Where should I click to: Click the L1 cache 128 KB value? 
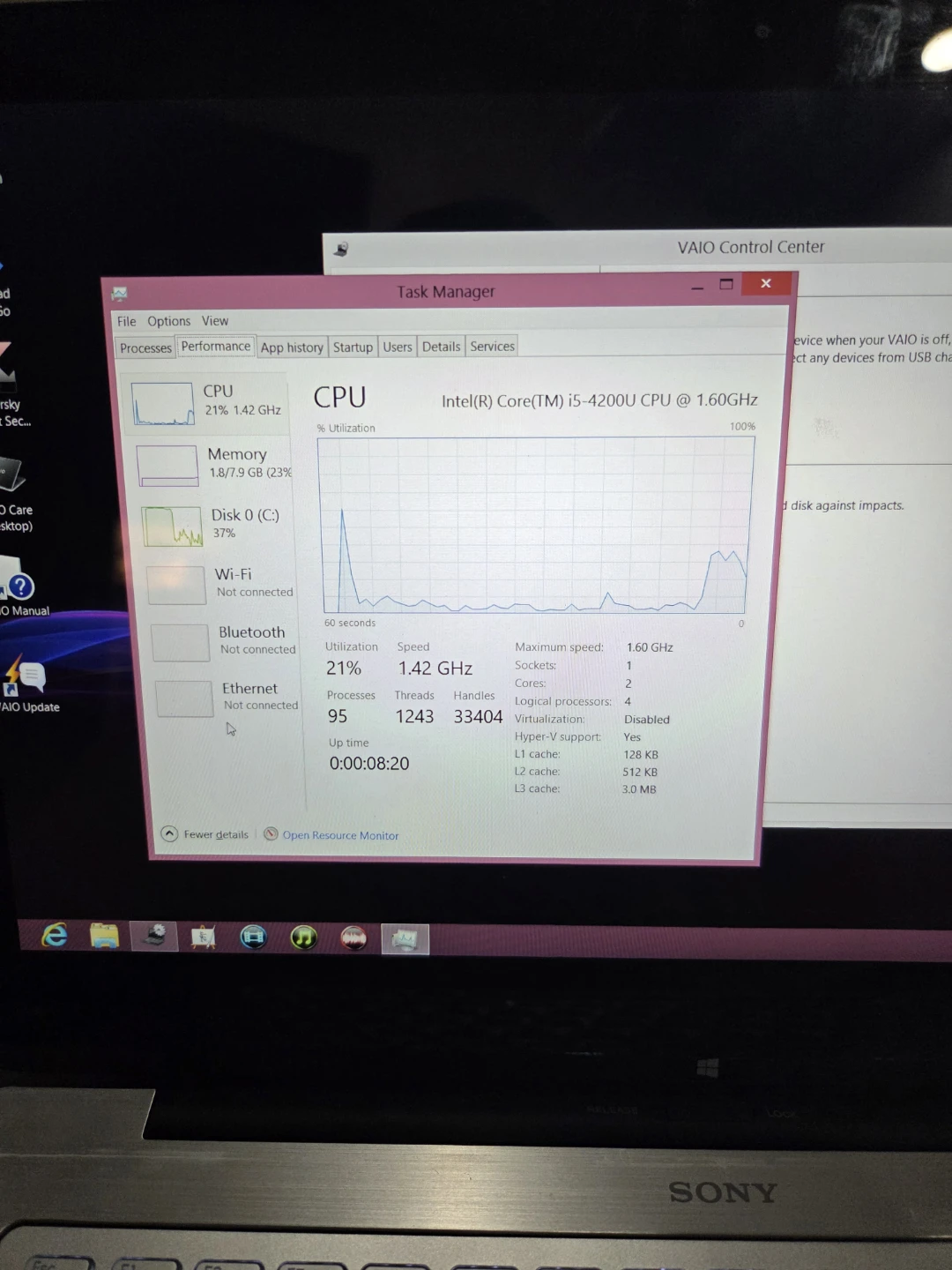click(641, 755)
